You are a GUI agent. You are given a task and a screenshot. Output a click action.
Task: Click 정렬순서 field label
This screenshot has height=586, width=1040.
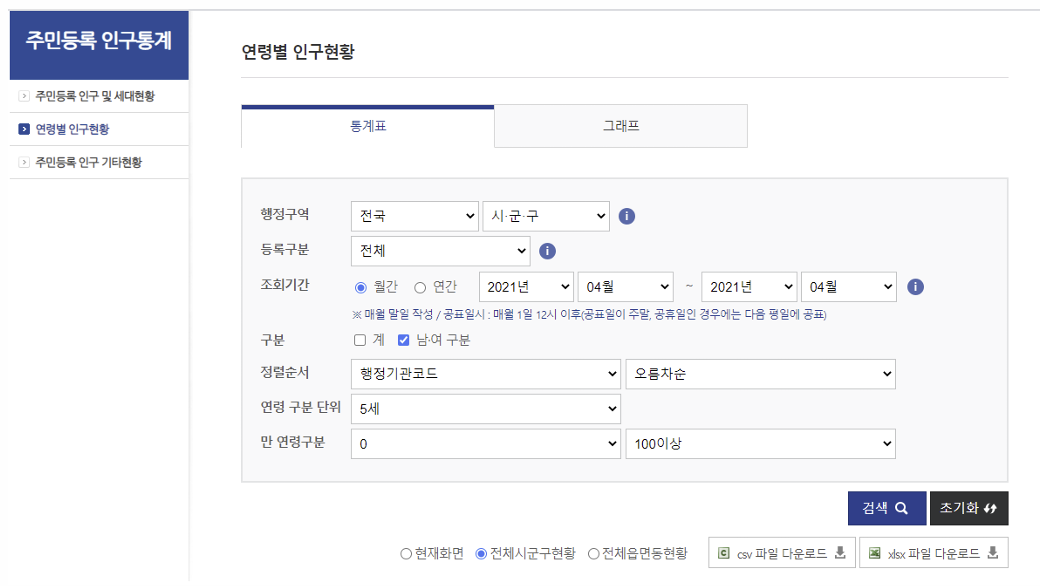click(285, 372)
